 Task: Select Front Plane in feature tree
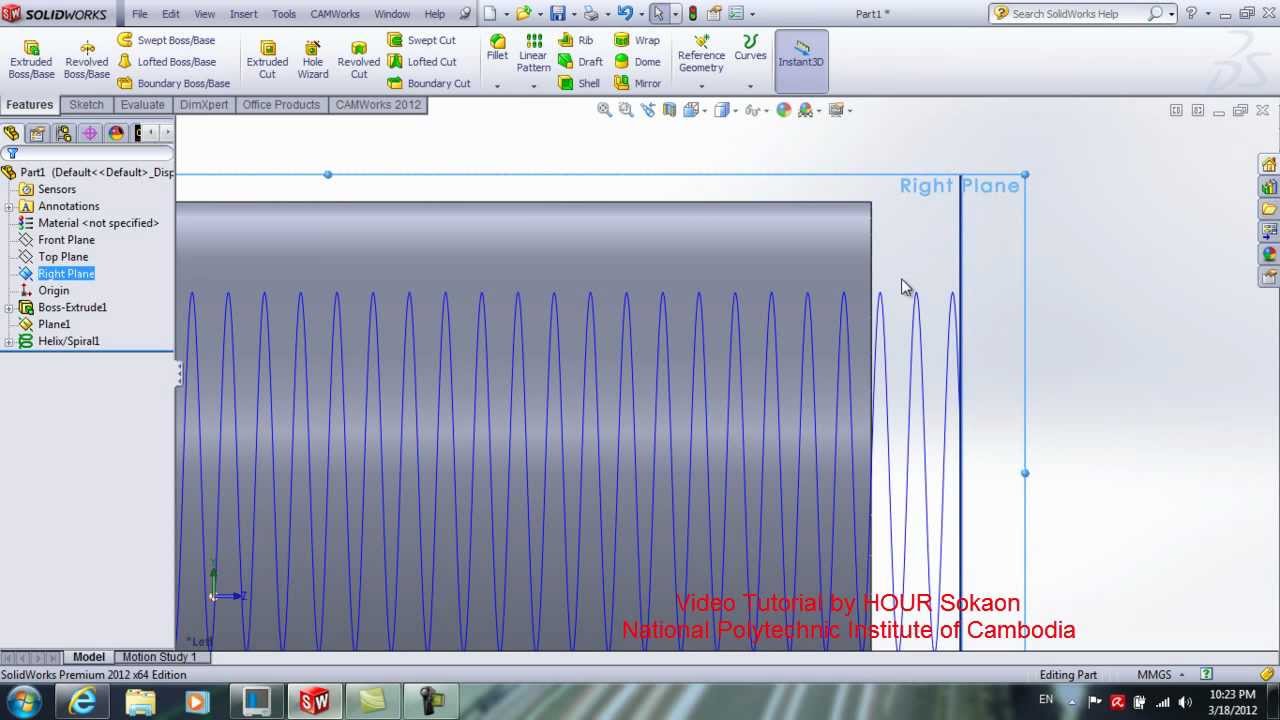(x=66, y=240)
